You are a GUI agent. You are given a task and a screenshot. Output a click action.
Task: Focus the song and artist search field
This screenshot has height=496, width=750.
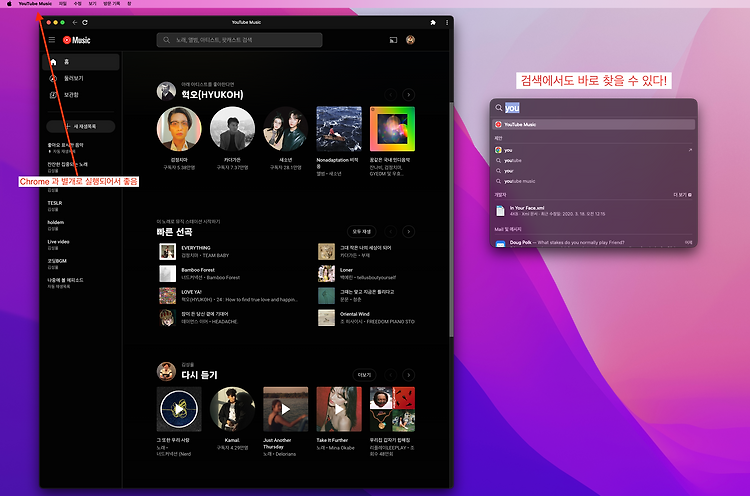tap(239, 40)
